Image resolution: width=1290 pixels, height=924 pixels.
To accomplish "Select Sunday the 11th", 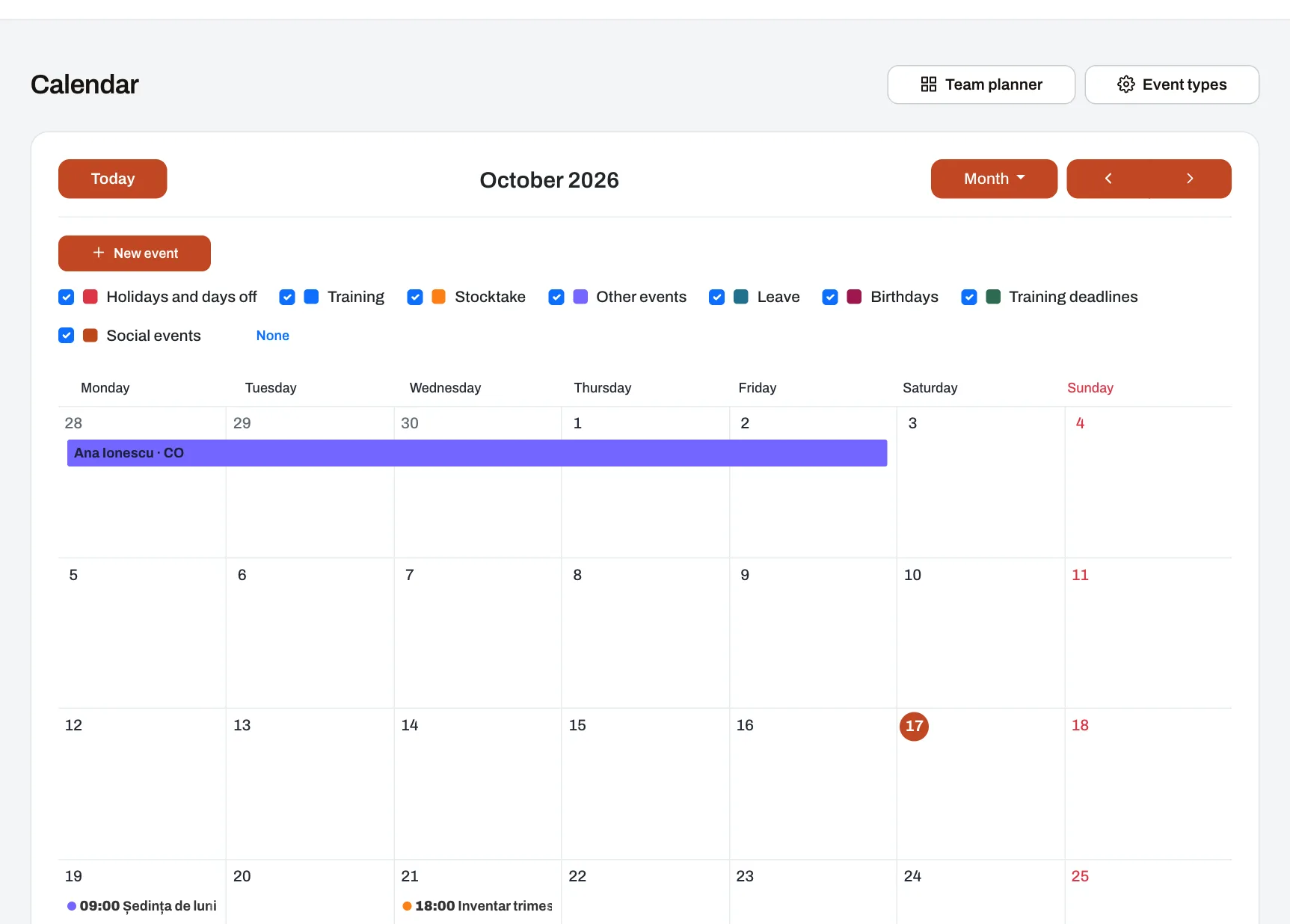I will pyautogui.click(x=1080, y=575).
